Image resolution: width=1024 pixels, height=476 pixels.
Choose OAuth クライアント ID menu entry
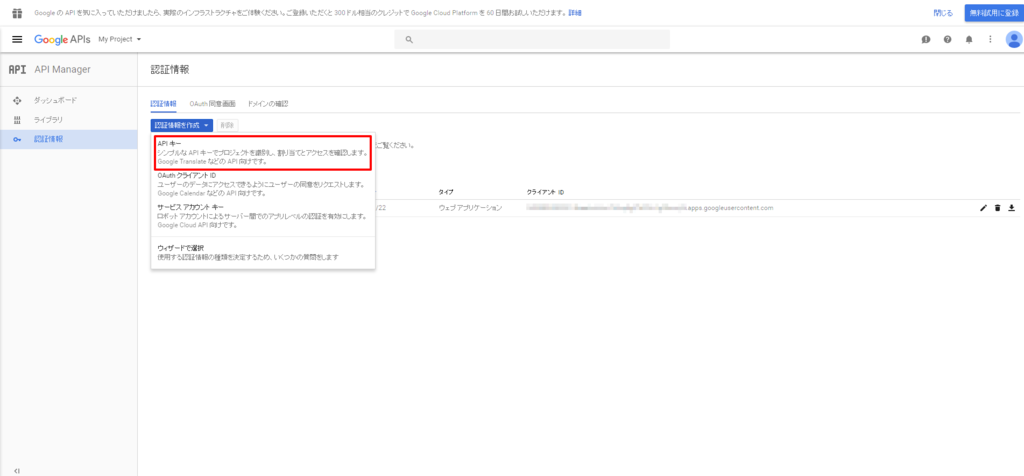point(263,184)
